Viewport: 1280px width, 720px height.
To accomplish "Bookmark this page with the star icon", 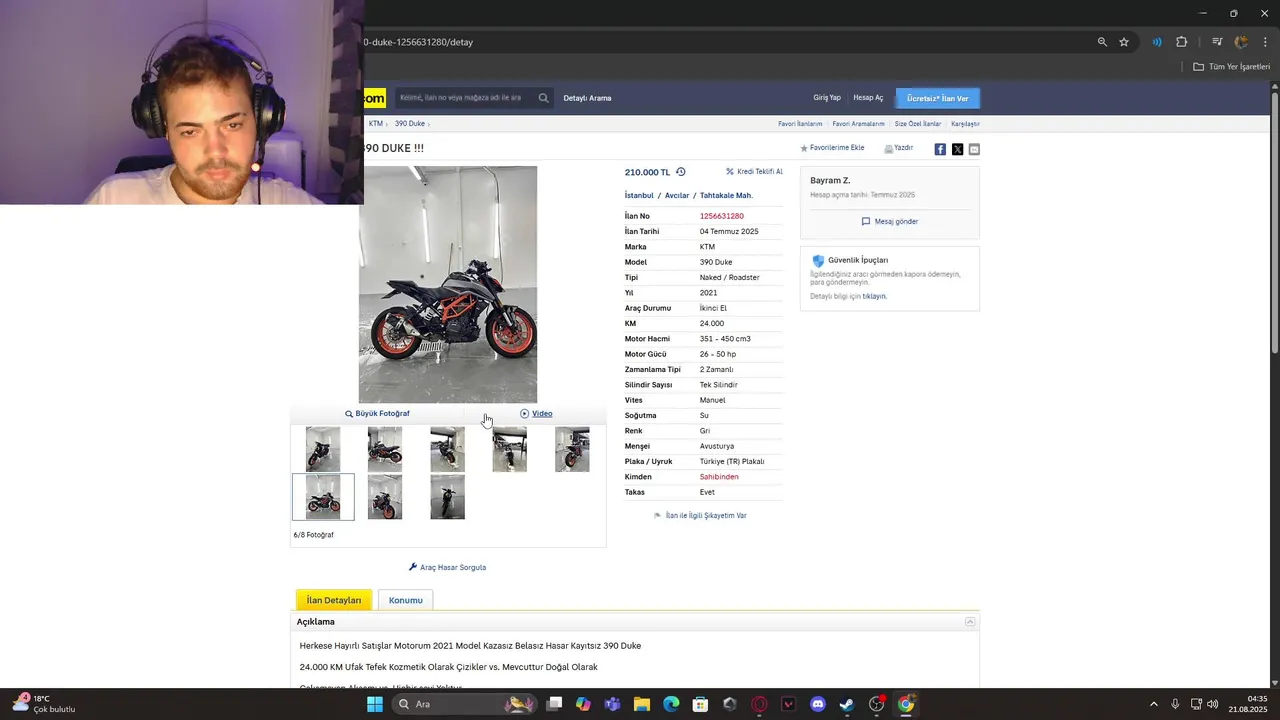I will [x=1124, y=42].
